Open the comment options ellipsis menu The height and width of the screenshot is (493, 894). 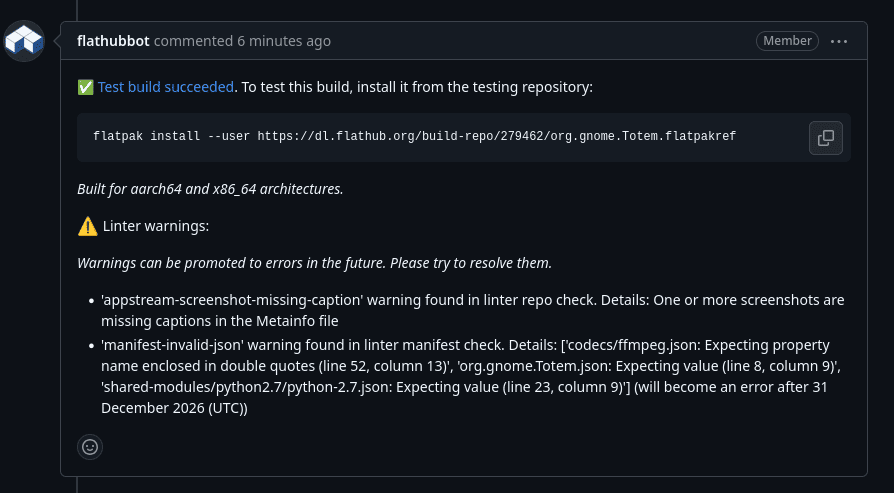point(839,41)
